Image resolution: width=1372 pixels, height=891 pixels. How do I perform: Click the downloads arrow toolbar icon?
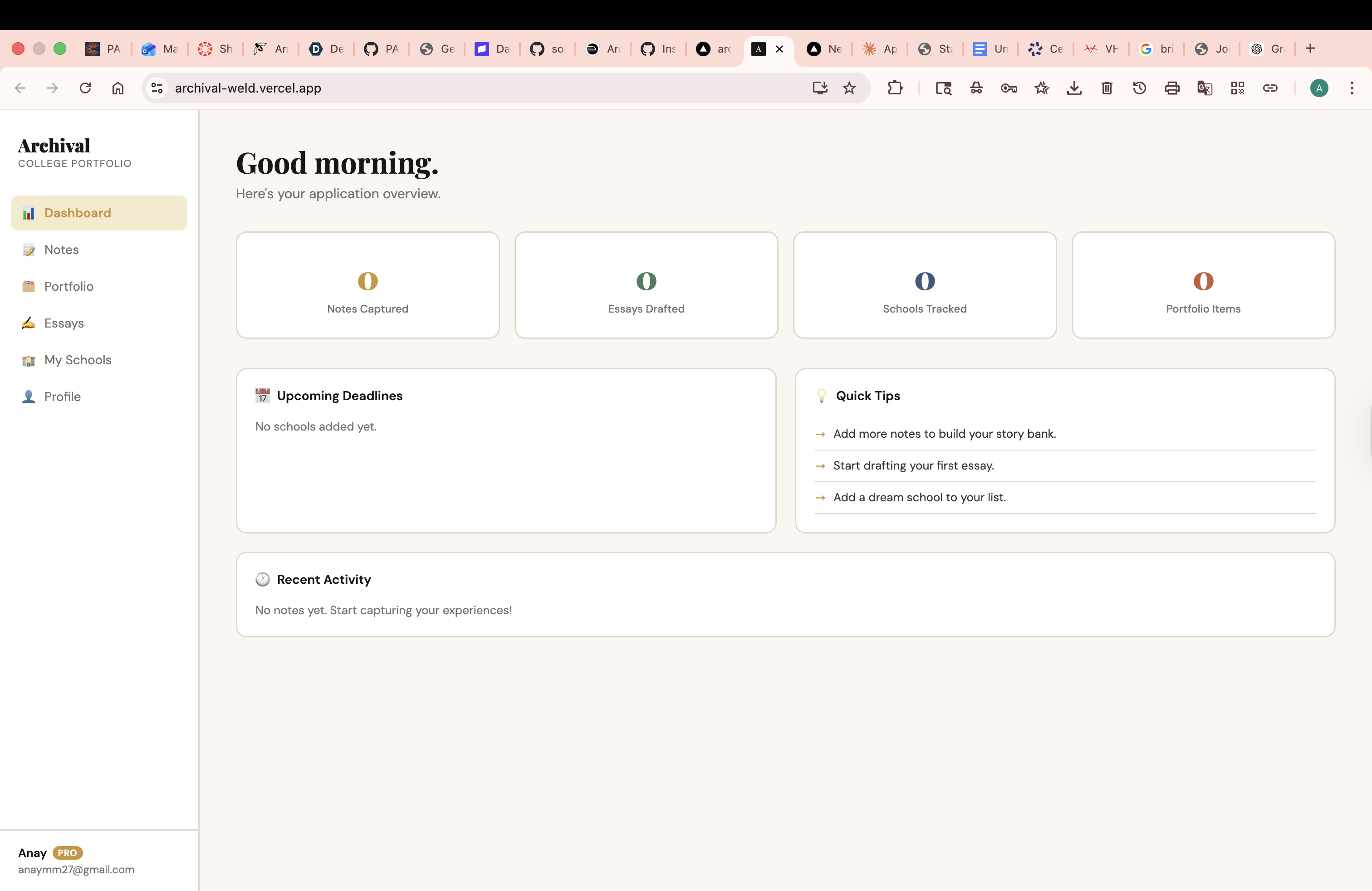[x=1074, y=88]
